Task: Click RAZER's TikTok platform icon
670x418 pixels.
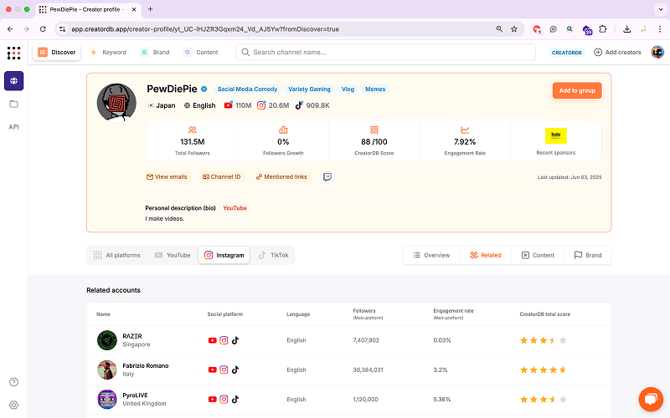Action: pyautogui.click(x=235, y=340)
